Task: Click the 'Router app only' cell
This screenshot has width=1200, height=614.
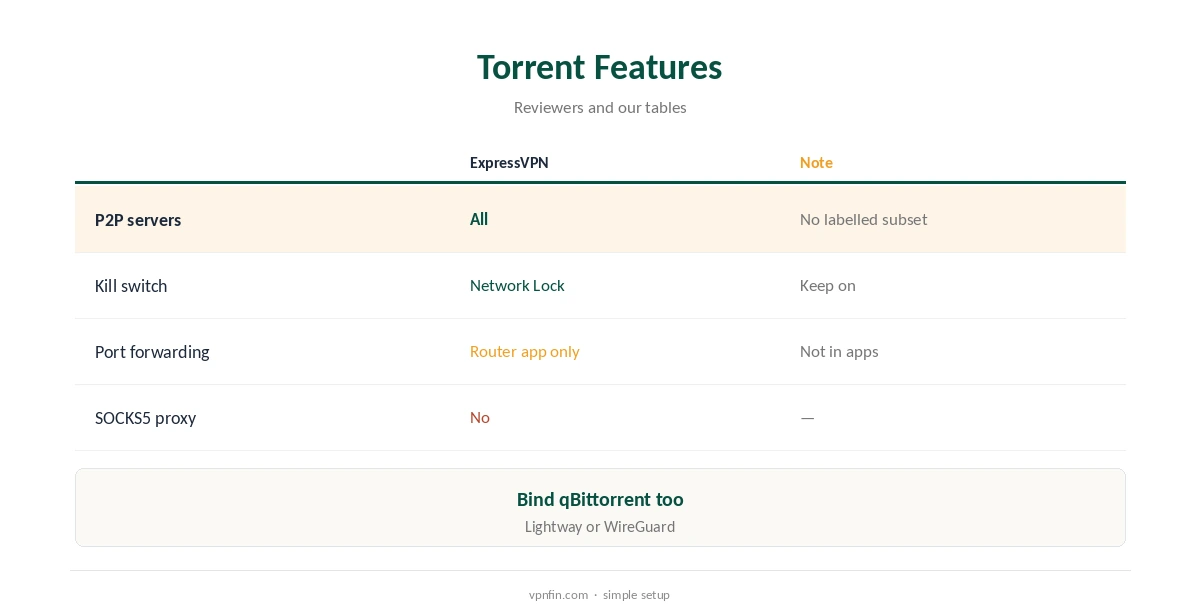Action: [525, 351]
